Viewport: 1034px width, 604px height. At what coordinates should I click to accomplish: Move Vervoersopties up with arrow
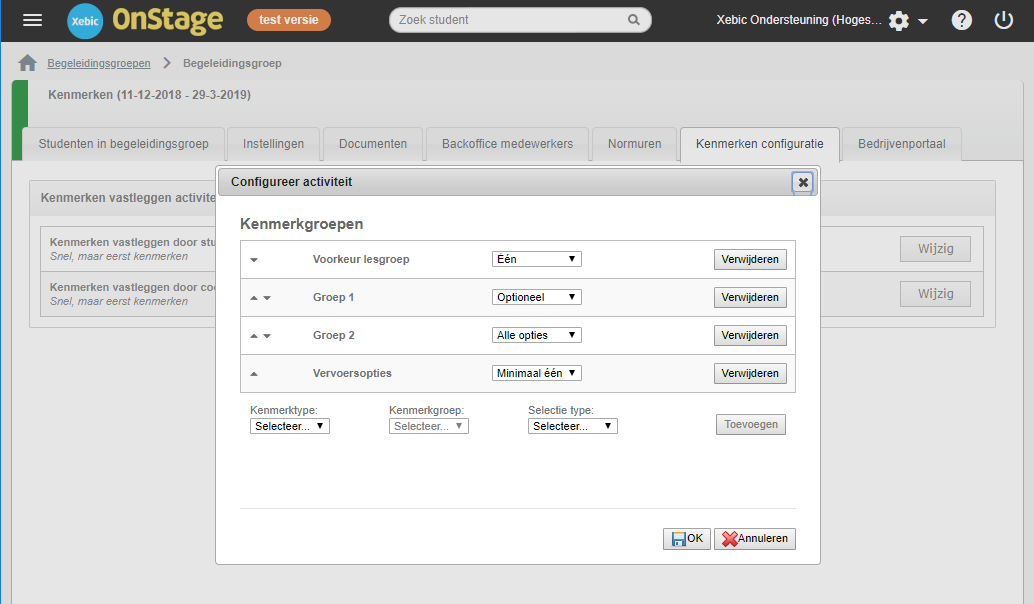click(254, 374)
